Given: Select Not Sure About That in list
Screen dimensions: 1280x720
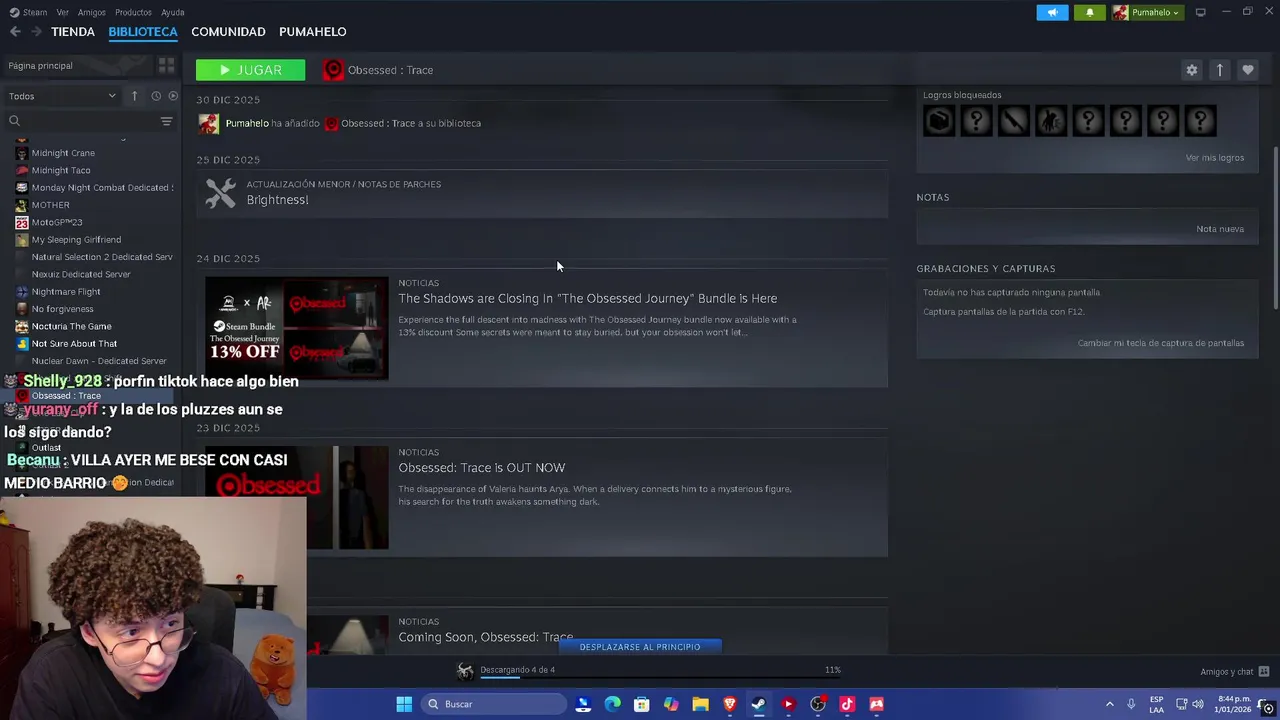Looking at the screenshot, I should point(74,344).
